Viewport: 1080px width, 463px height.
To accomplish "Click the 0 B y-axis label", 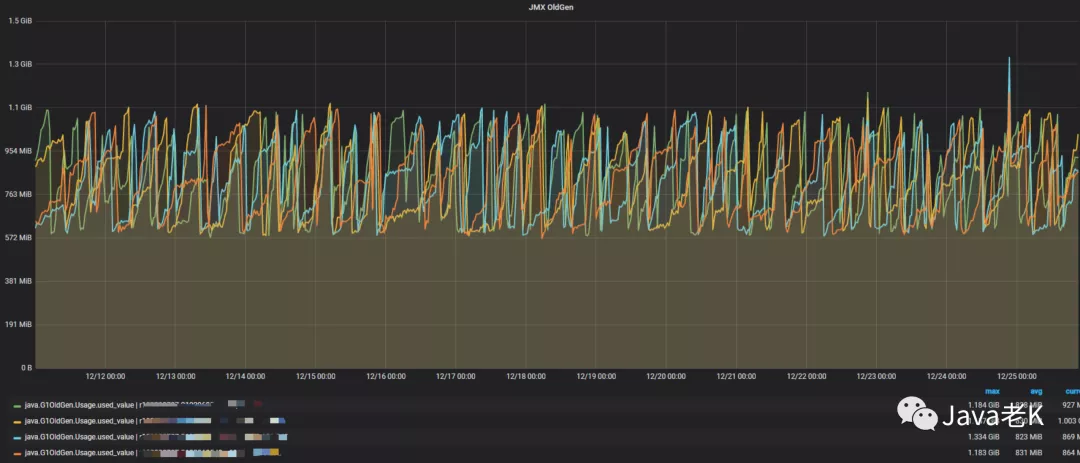I will pyautogui.click(x=26, y=368).
